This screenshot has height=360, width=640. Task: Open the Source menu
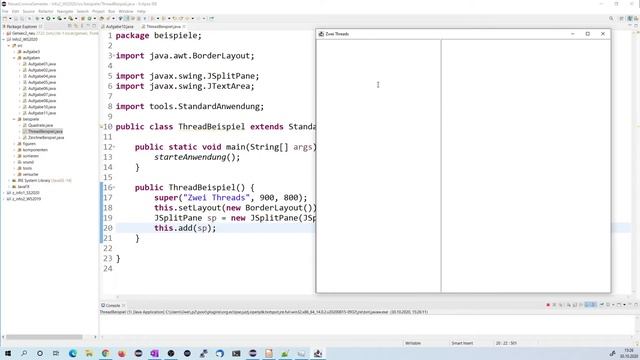[x=29, y=11]
